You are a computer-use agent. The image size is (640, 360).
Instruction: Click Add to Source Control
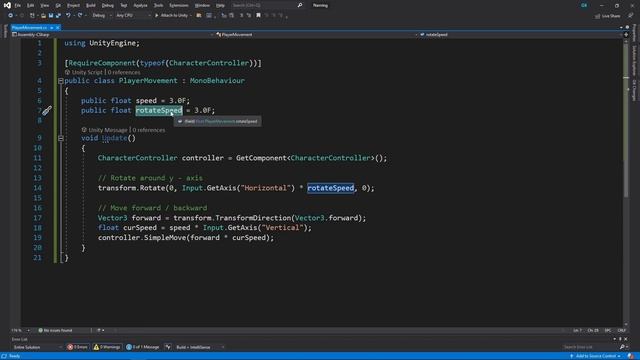tap(596, 356)
